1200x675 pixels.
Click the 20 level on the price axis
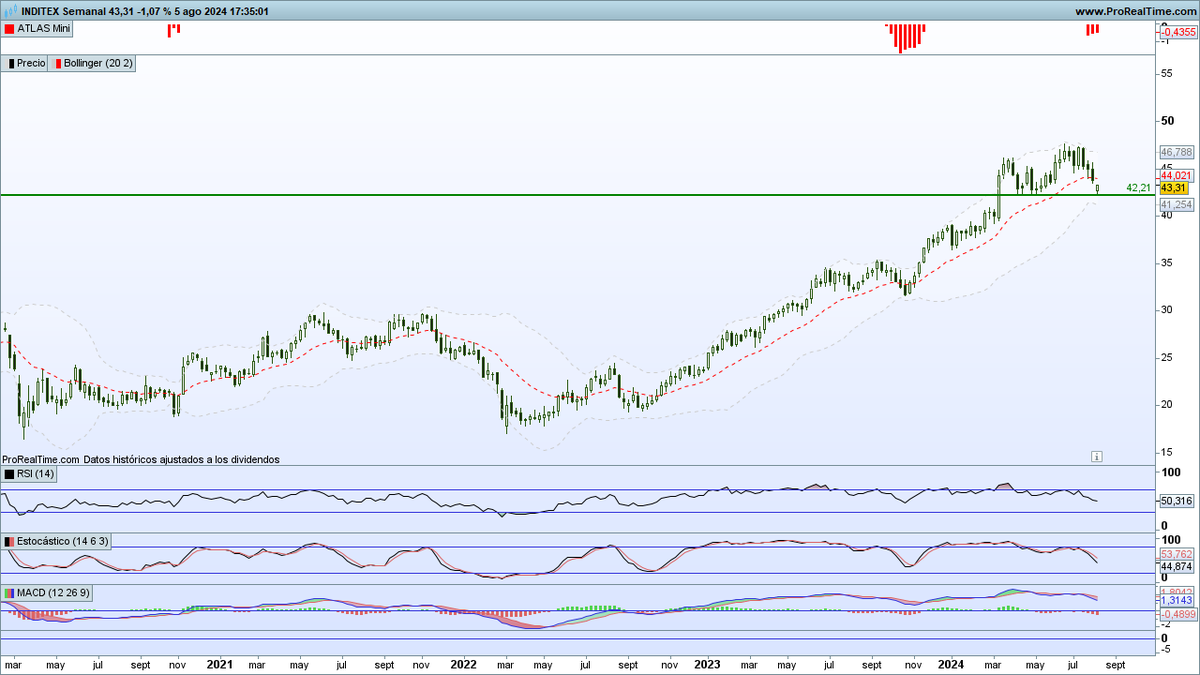click(x=1166, y=404)
